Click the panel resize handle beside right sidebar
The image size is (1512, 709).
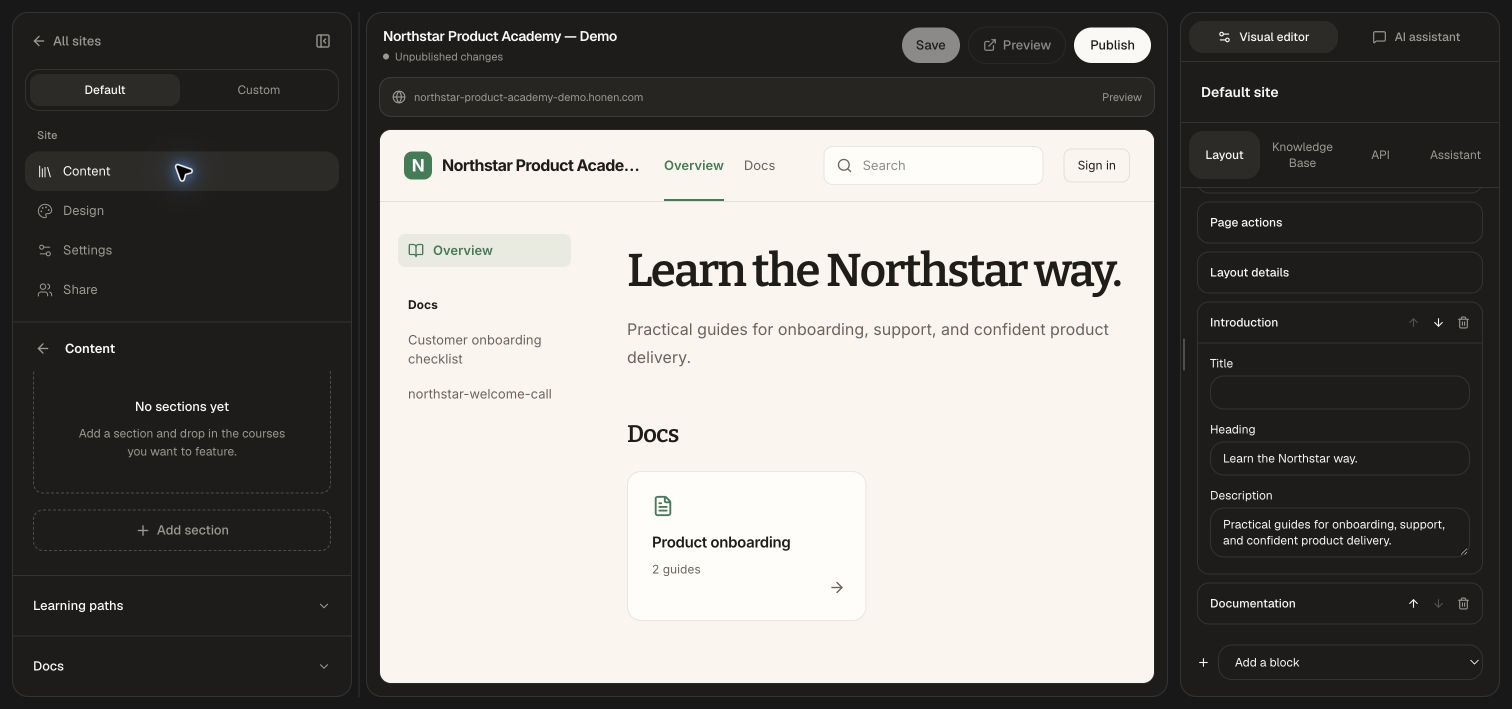(1184, 355)
